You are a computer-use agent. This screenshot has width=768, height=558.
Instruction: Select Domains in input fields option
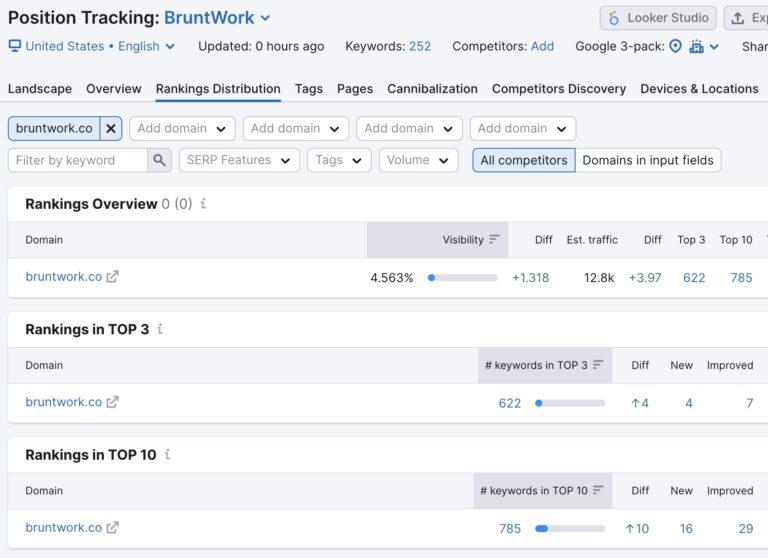(x=648, y=160)
